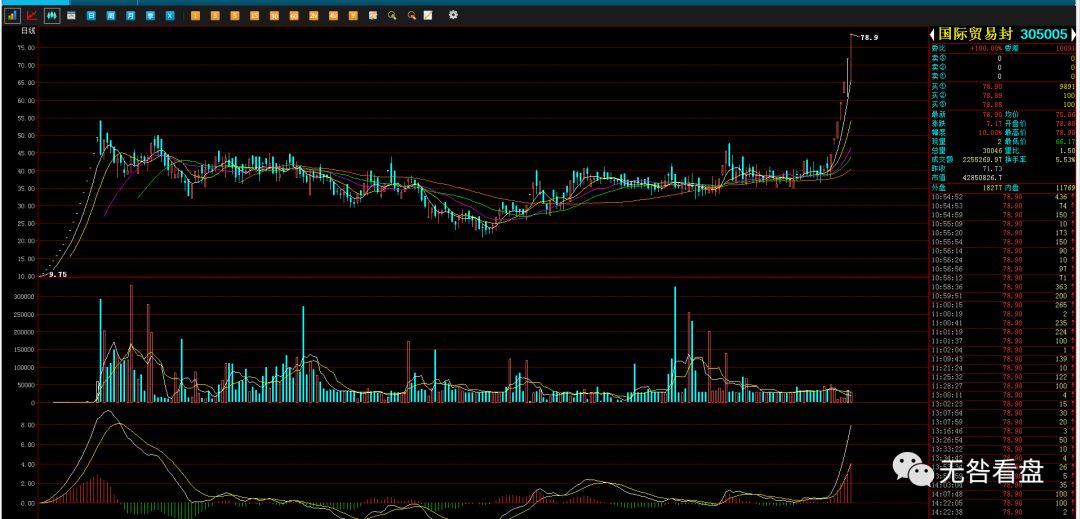This screenshot has width=1080, height=519.
Task: Select the weekly period button 周
Action: pos(111,15)
